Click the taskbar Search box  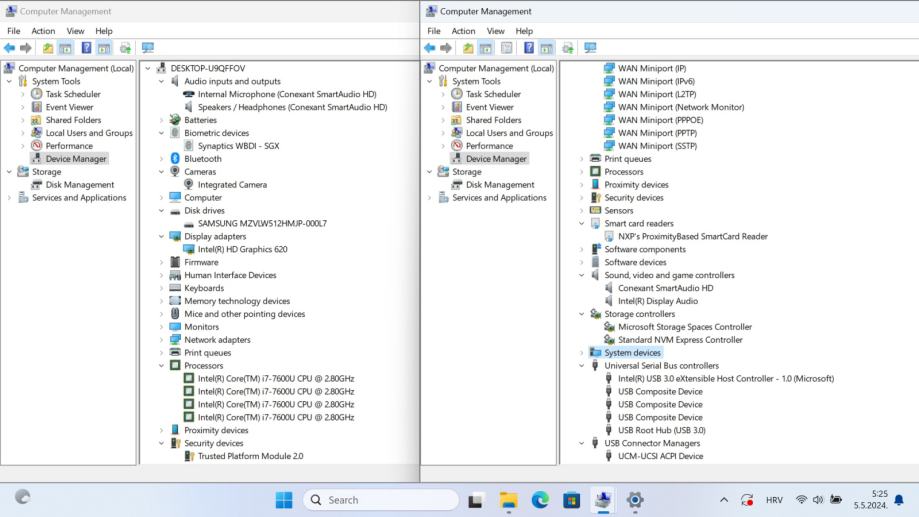click(380, 500)
